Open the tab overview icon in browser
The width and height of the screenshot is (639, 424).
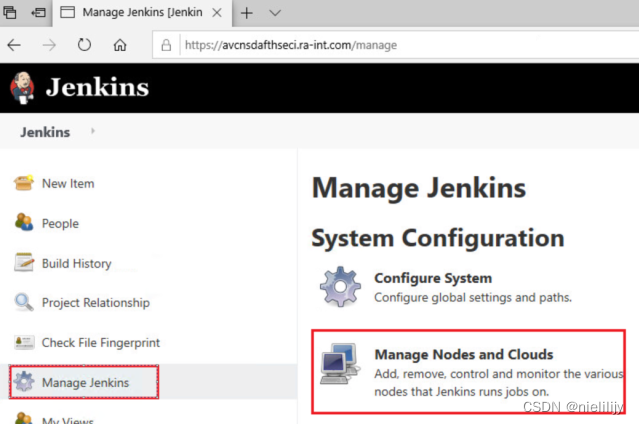10,13
